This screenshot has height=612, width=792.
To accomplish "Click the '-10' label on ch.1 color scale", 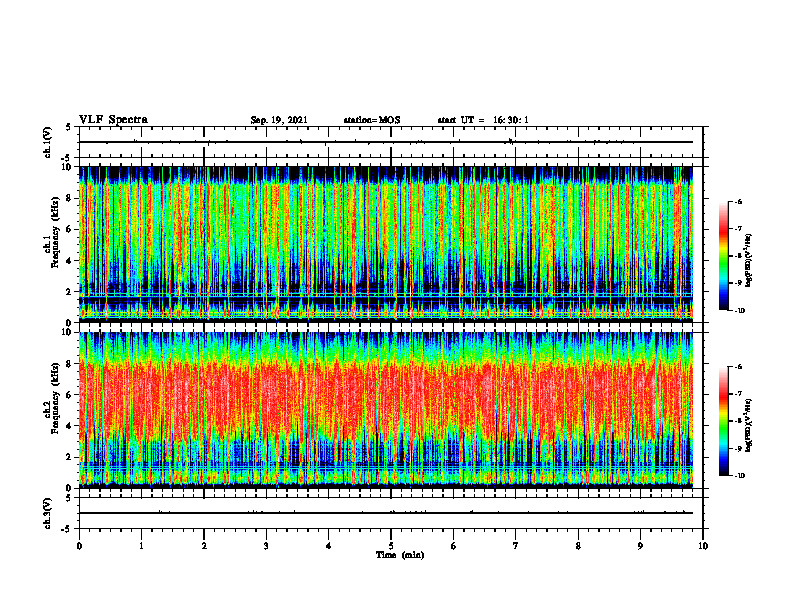I will pyautogui.click(x=740, y=311).
